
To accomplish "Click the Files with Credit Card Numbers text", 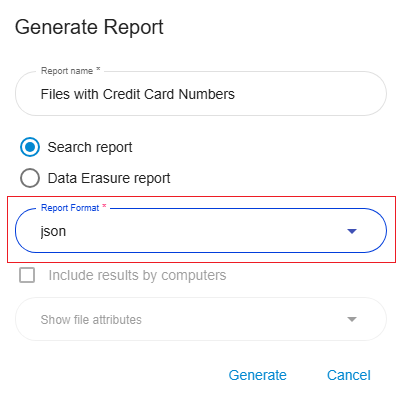I will (x=138, y=94).
